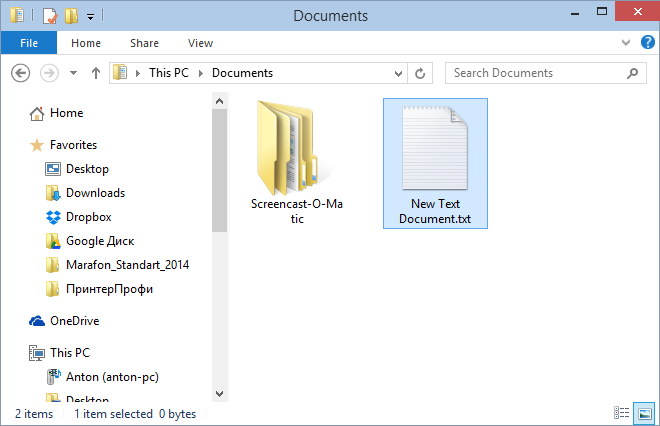
Task: Click the navigation pane scrollbar thumb
Action: 219,170
